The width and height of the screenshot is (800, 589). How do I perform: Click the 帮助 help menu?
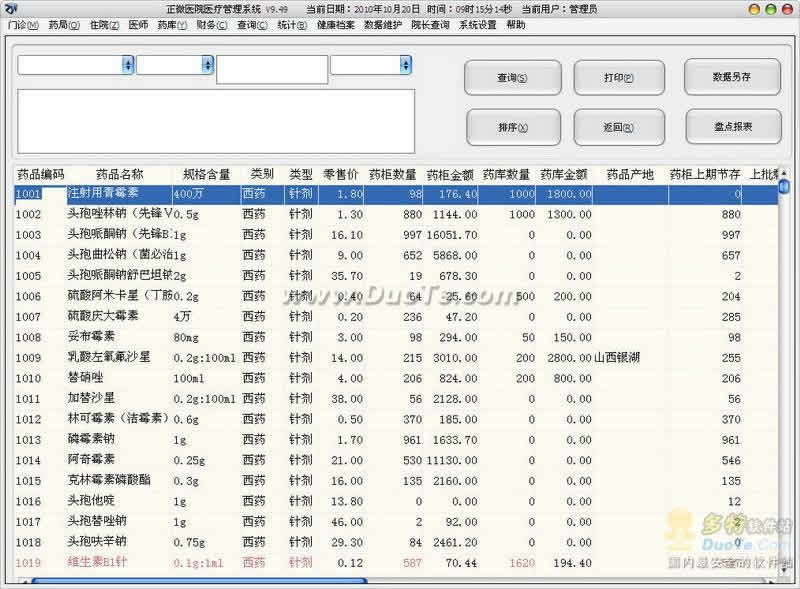tap(516, 25)
